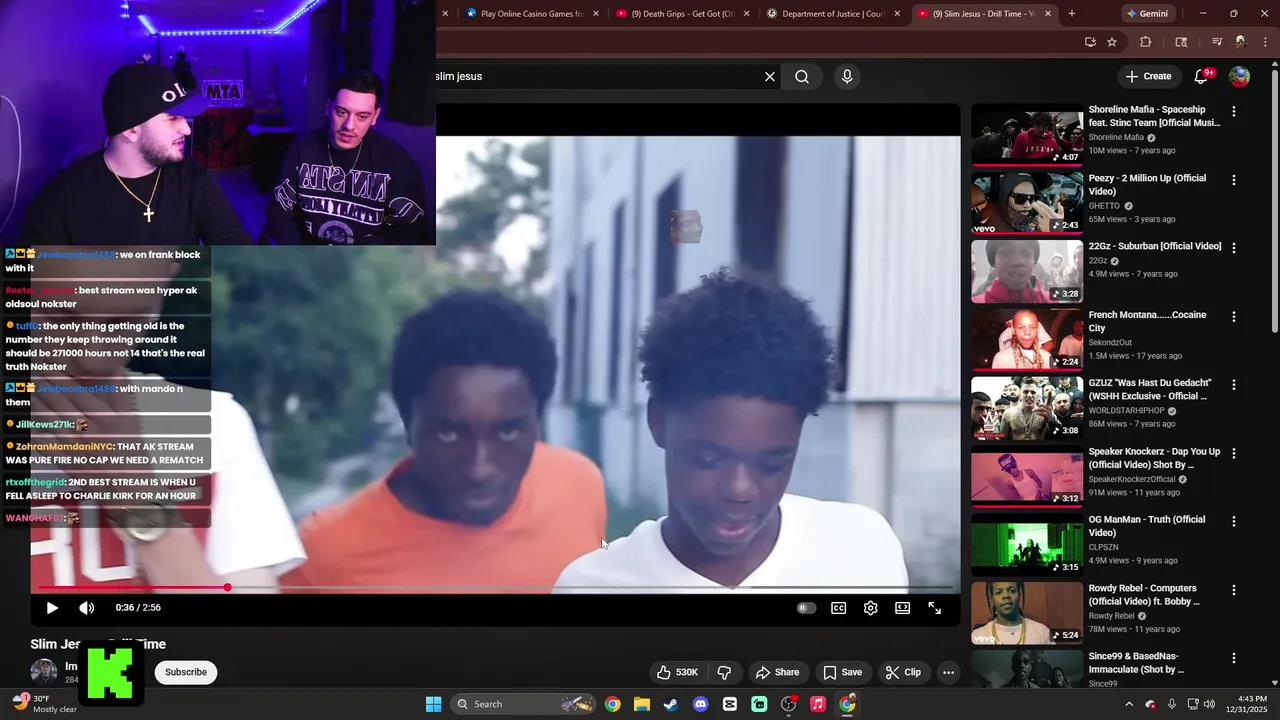1280x720 pixels.
Task: Open options for Speaker Knockerz Dap You Up
Action: pos(1233,453)
